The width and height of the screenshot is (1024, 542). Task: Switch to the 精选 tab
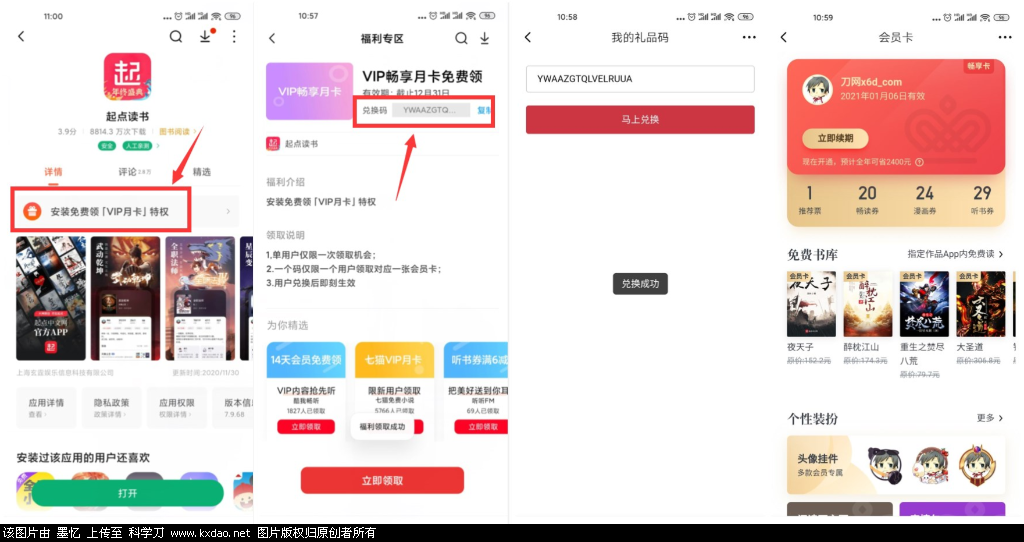point(201,172)
